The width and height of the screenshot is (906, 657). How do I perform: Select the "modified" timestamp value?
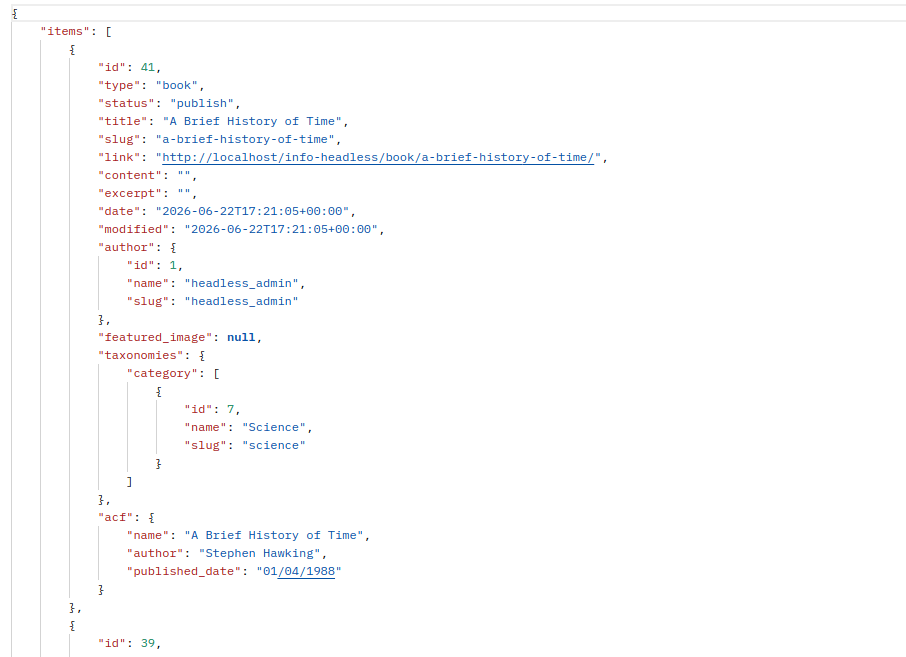coord(281,229)
